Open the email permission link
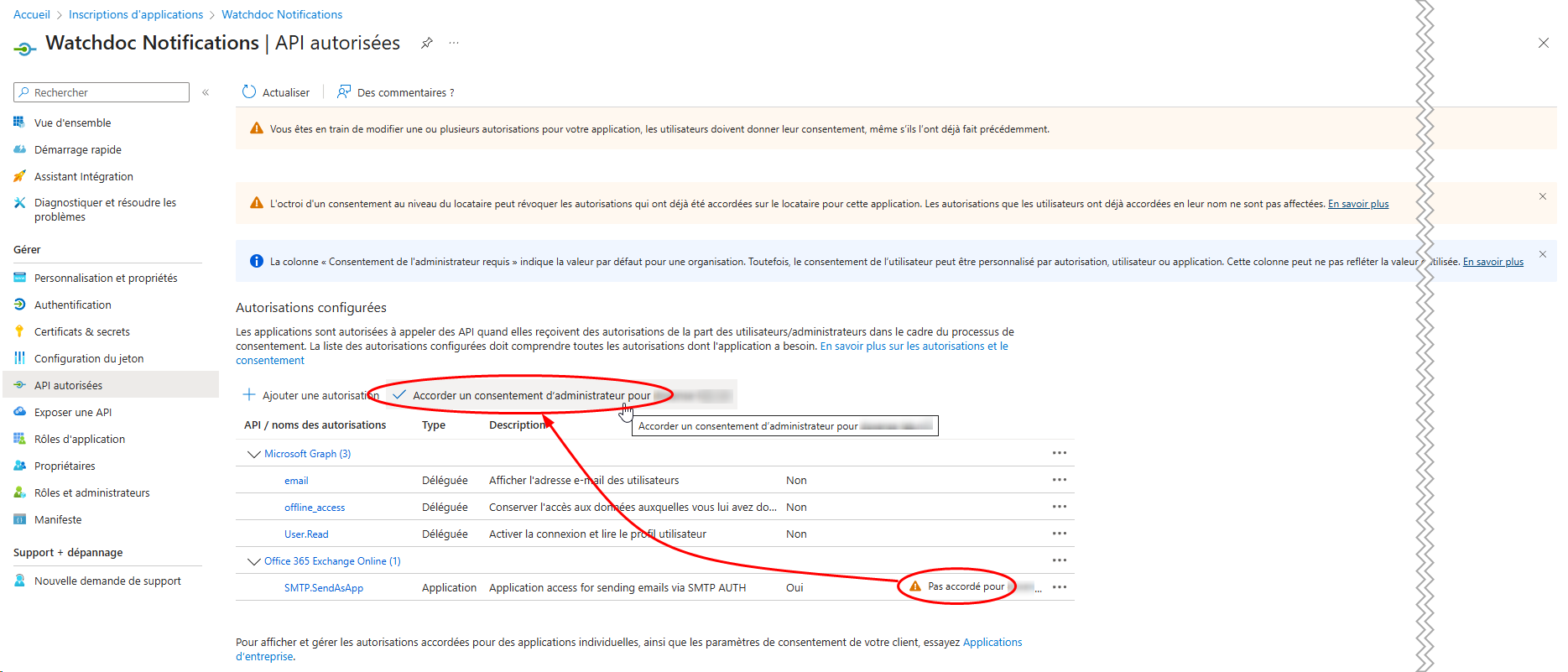The image size is (1568, 672). pos(296,481)
